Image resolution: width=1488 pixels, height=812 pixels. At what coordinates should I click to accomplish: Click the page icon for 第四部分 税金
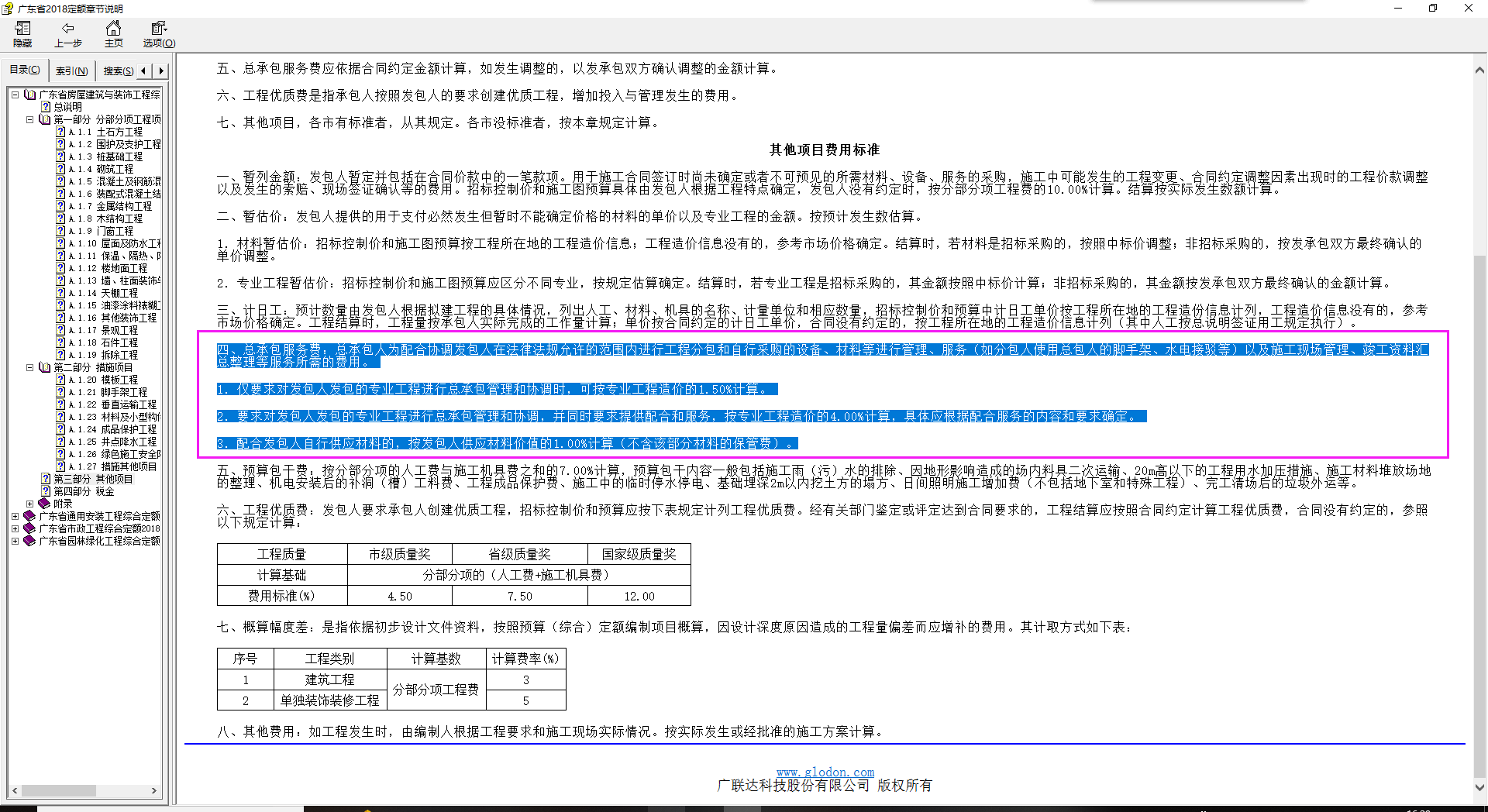46,491
